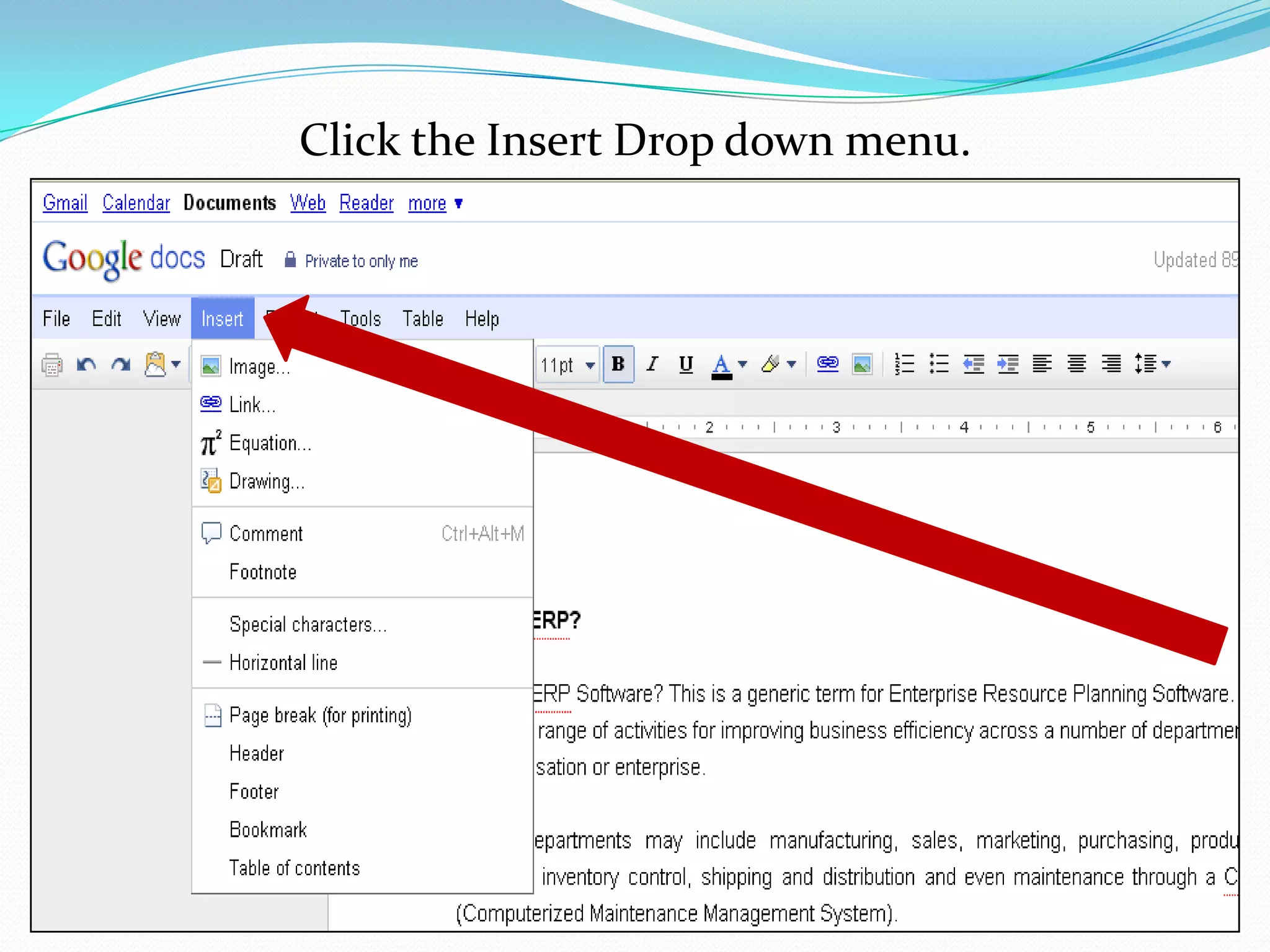Open the Table menu

(423, 319)
